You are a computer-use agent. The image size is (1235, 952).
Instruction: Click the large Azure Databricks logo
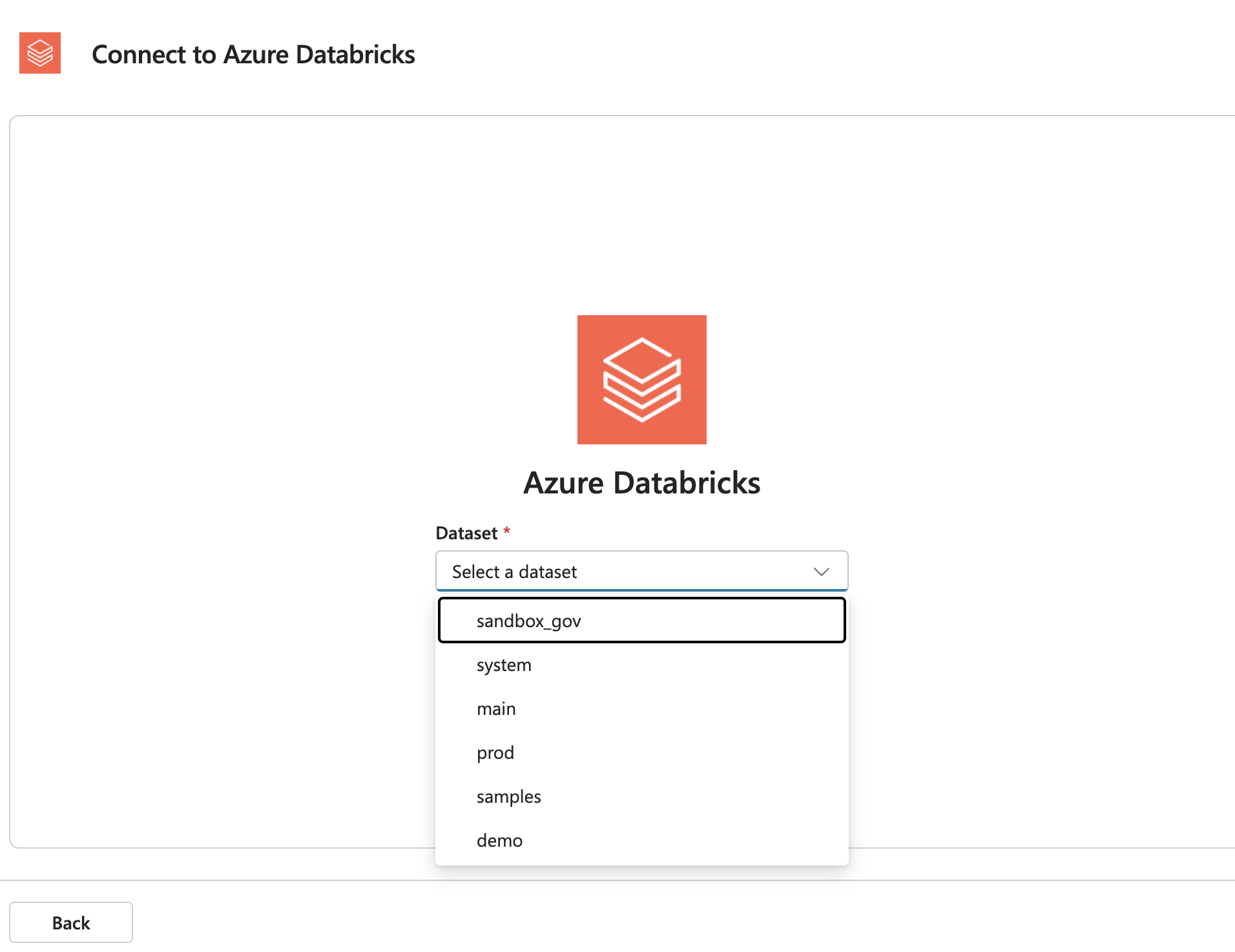click(641, 380)
